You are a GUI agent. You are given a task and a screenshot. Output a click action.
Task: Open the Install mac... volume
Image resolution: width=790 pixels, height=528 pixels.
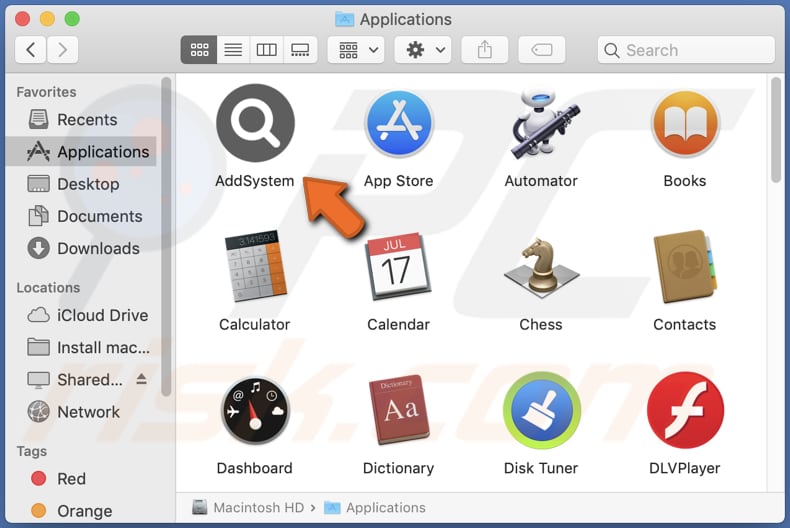coord(83,348)
